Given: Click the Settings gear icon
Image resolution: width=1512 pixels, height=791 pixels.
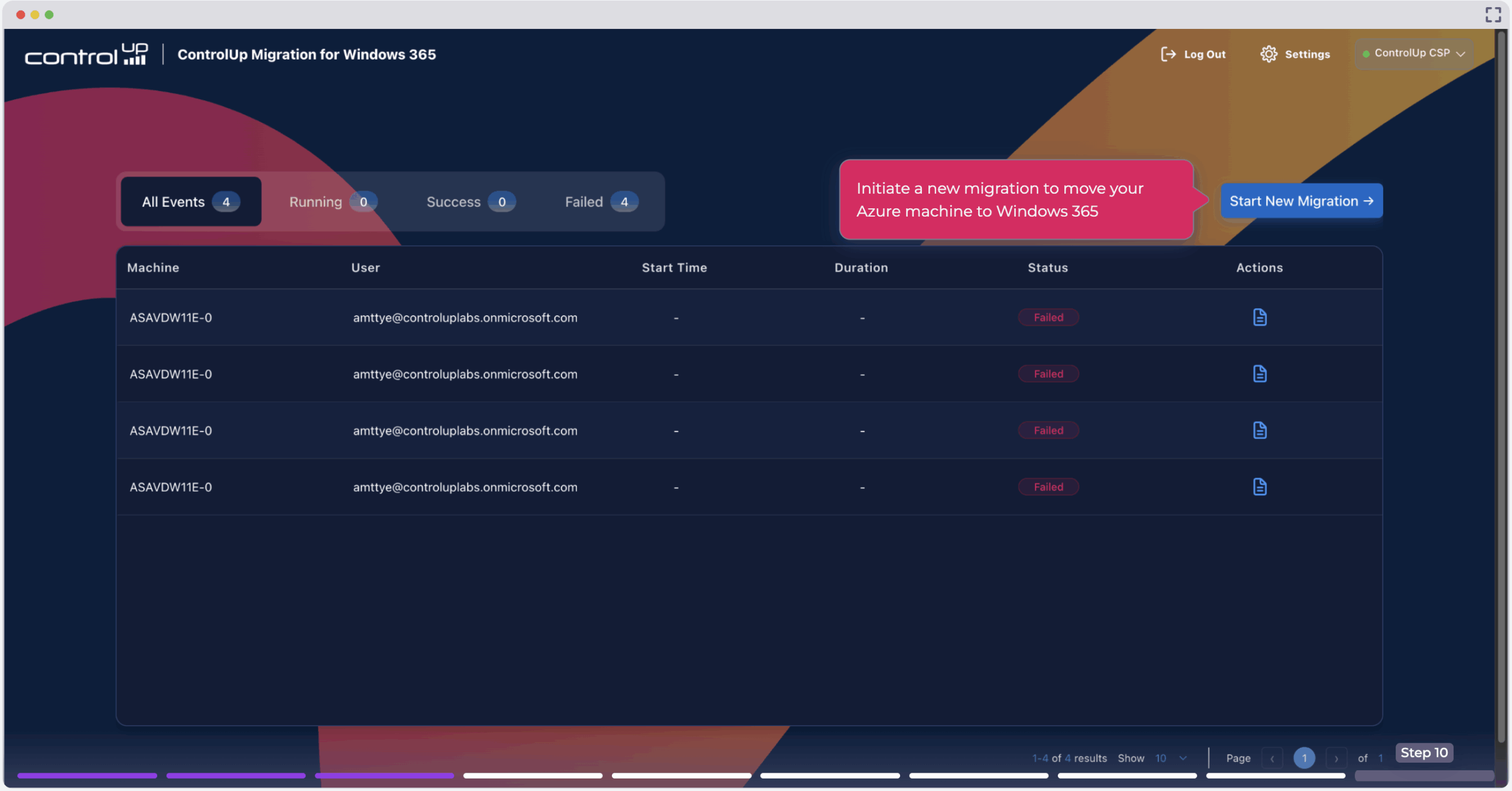Looking at the screenshot, I should [1268, 54].
